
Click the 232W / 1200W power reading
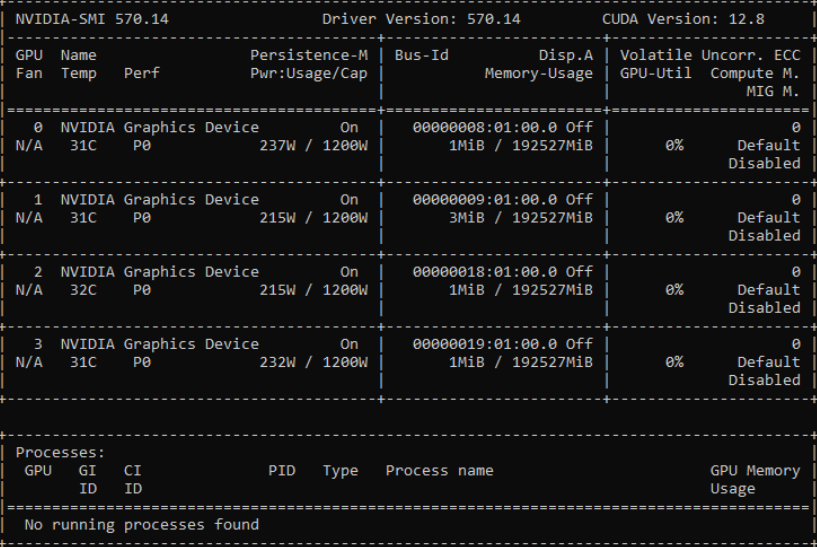click(x=313, y=362)
